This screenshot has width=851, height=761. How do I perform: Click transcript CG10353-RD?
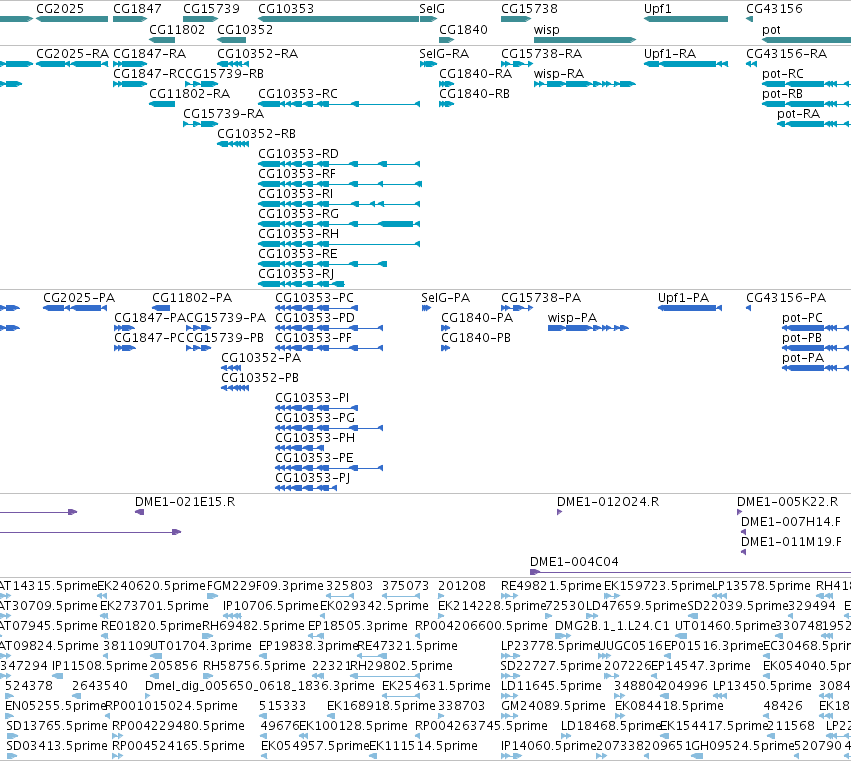tap(339, 163)
